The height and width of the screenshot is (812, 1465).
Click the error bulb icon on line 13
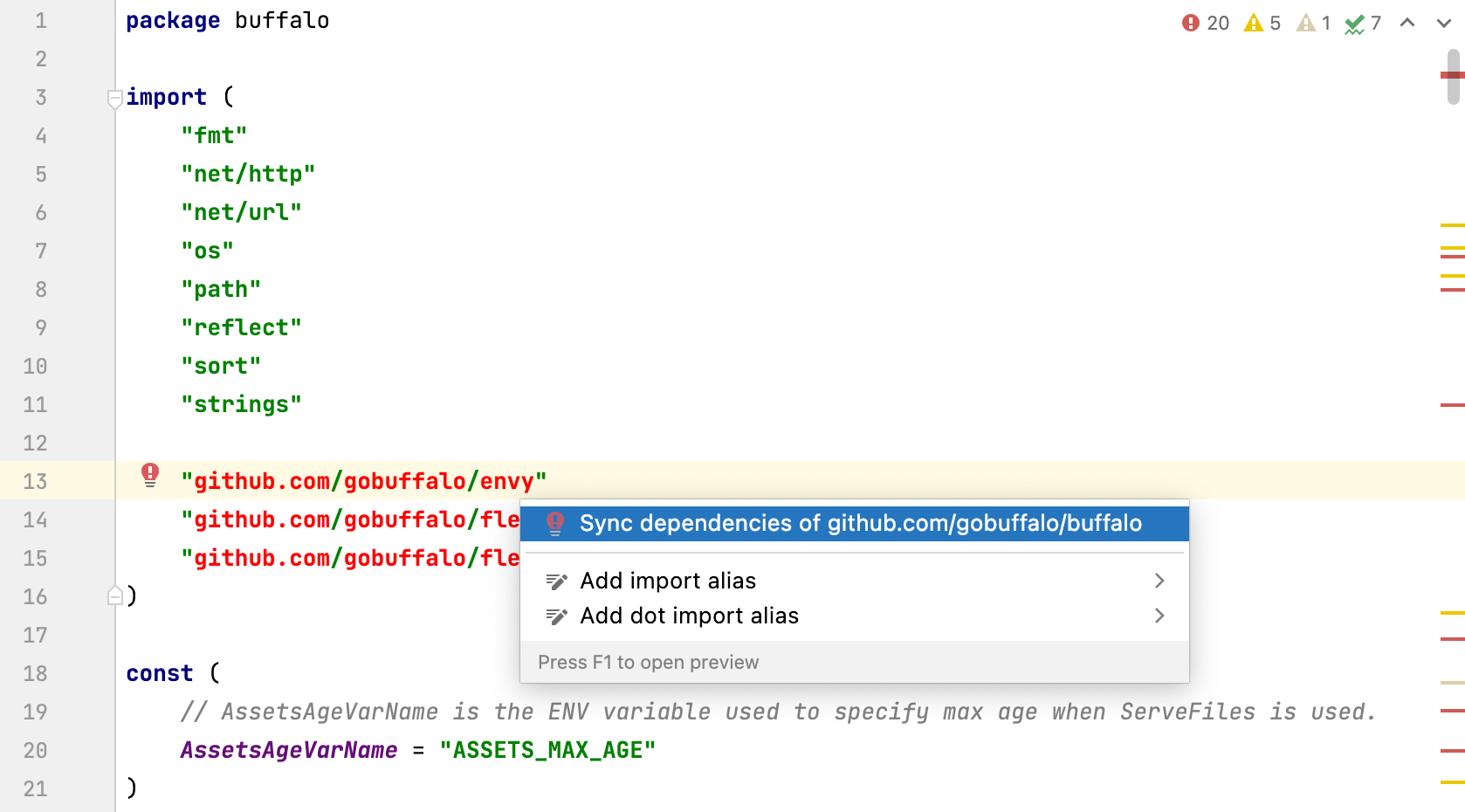[150, 475]
